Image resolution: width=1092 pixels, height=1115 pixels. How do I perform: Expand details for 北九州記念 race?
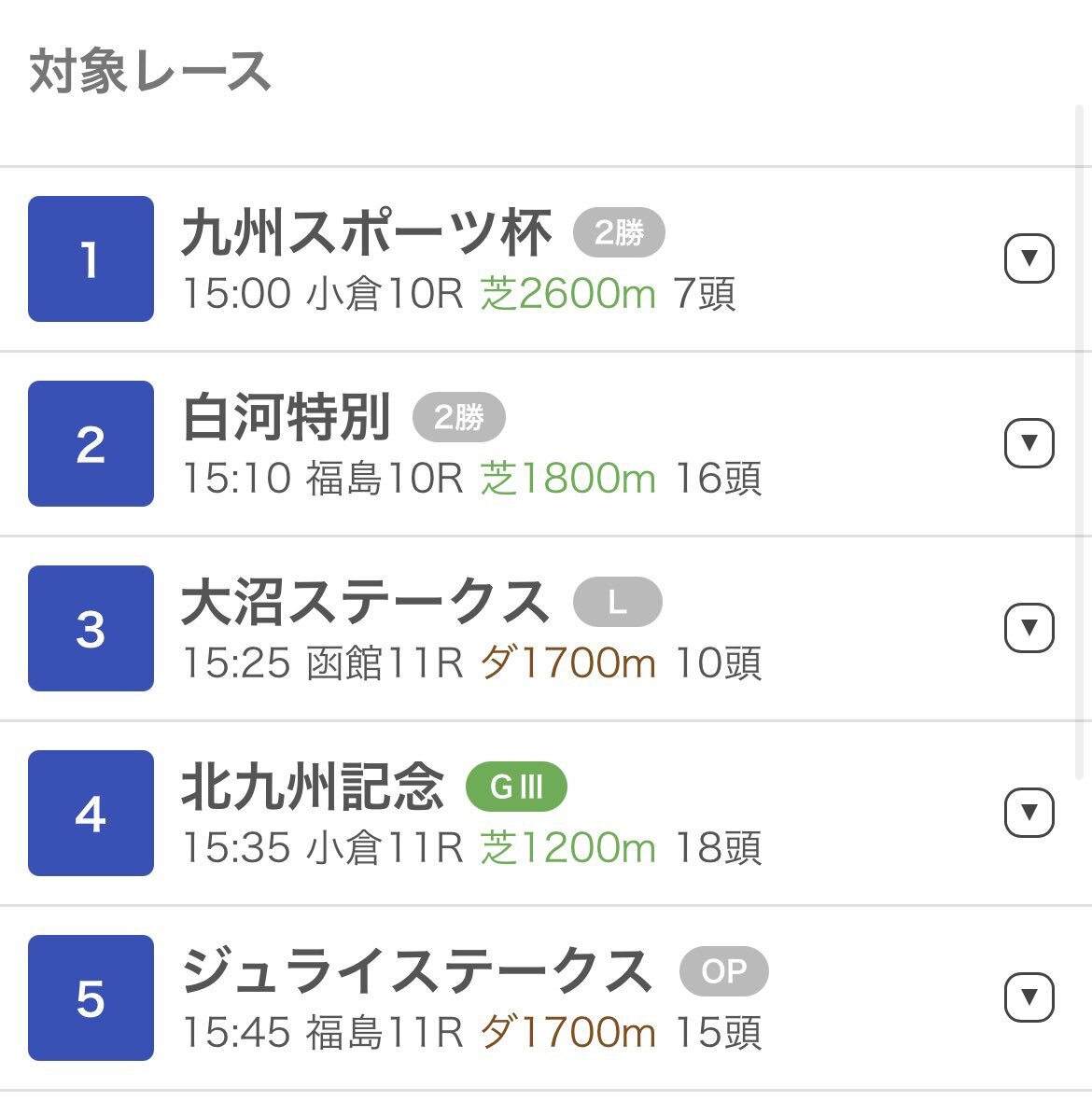pyautogui.click(x=1029, y=813)
